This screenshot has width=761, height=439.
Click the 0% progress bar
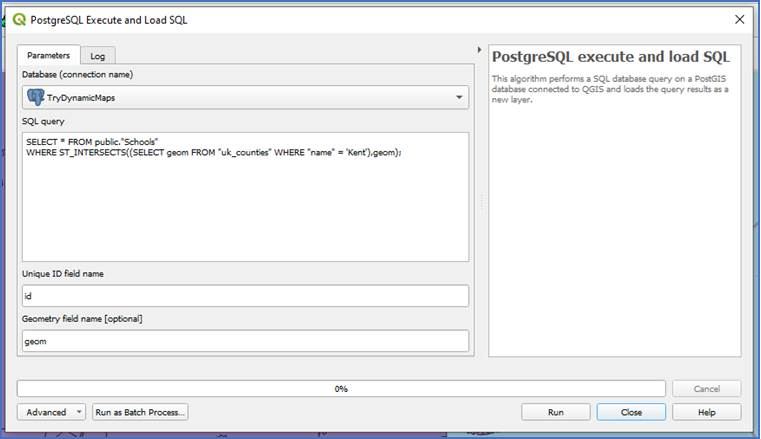click(341, 389)
